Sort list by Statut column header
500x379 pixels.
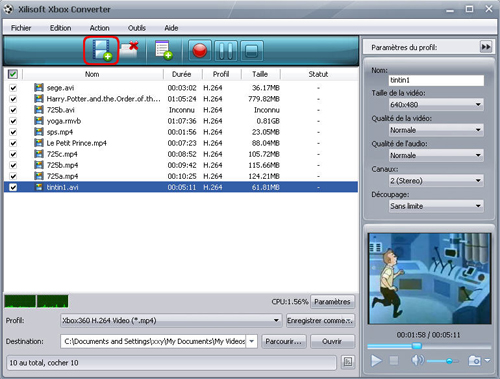click(318, 74)
